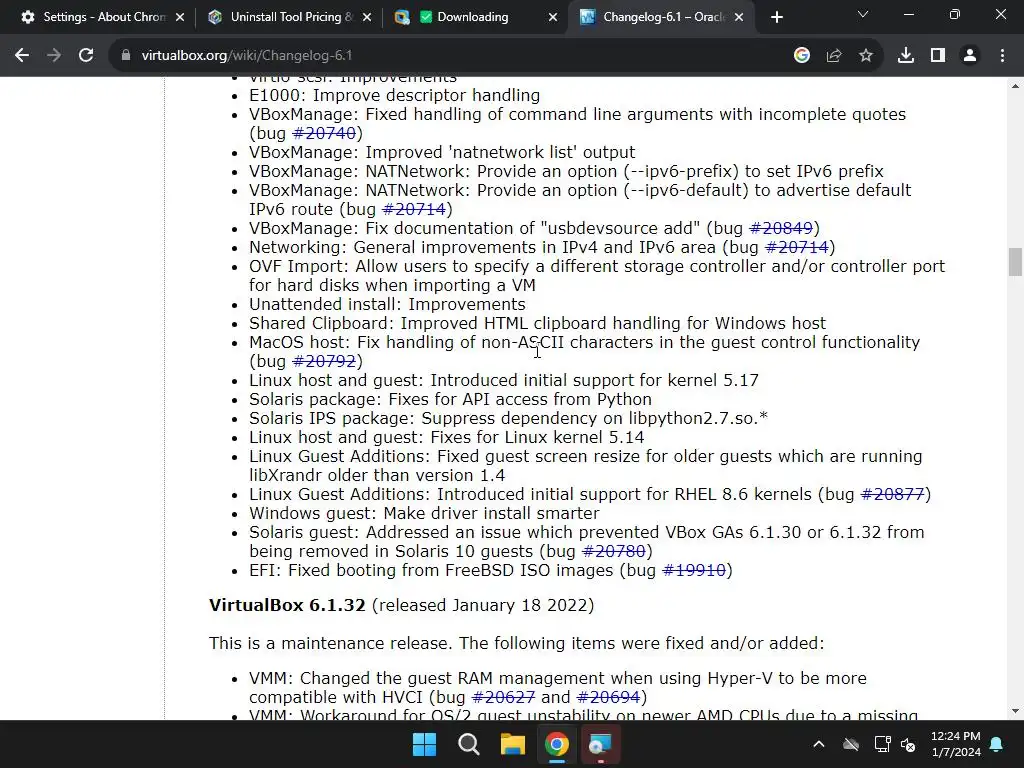Click heading 'VirtualBox 6.1.32'
Viewport: 1024px width, 768px height.
(x=287, y=605)
